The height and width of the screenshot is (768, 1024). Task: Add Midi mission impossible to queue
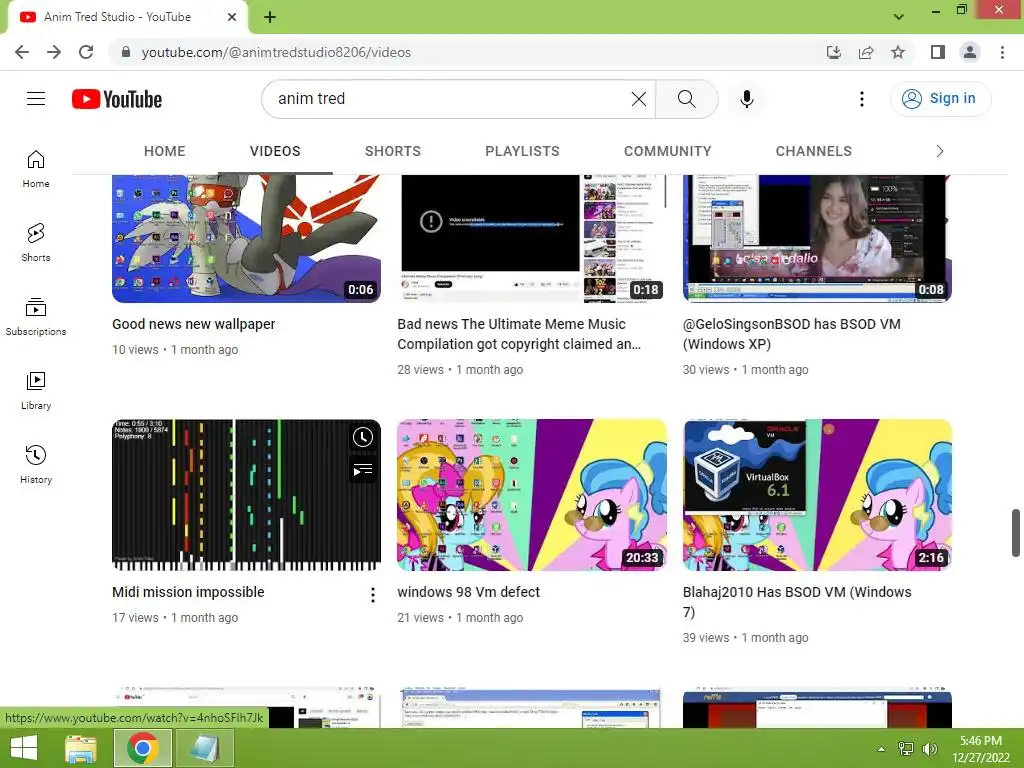click(362, 470)
